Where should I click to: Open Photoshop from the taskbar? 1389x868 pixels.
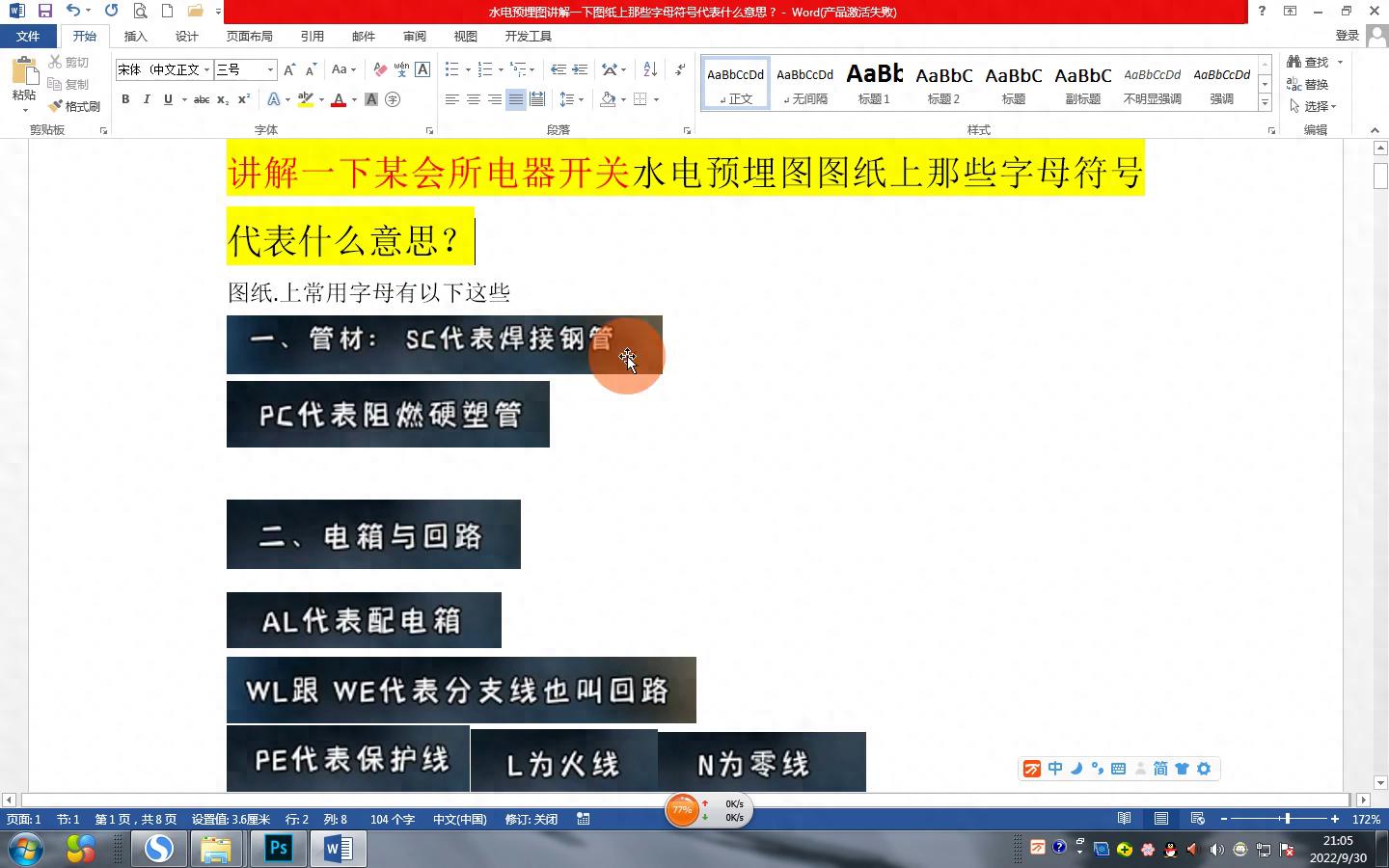tap(278, 849)
